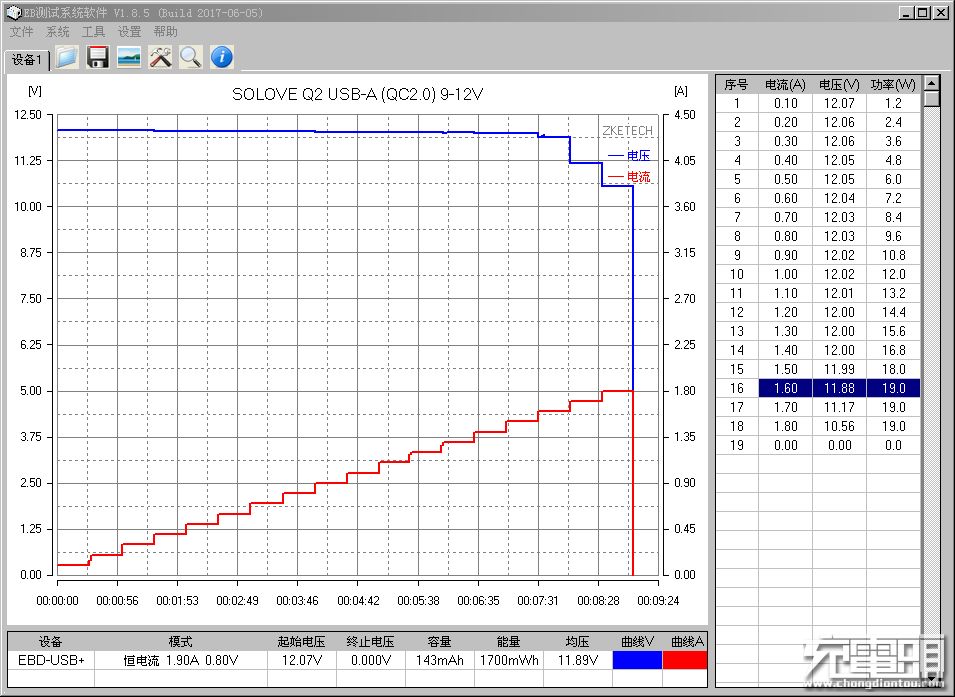Viewport: 955px width, 697px height.
Task: Save data with the floppy disk icon
Action: point(97,57)
